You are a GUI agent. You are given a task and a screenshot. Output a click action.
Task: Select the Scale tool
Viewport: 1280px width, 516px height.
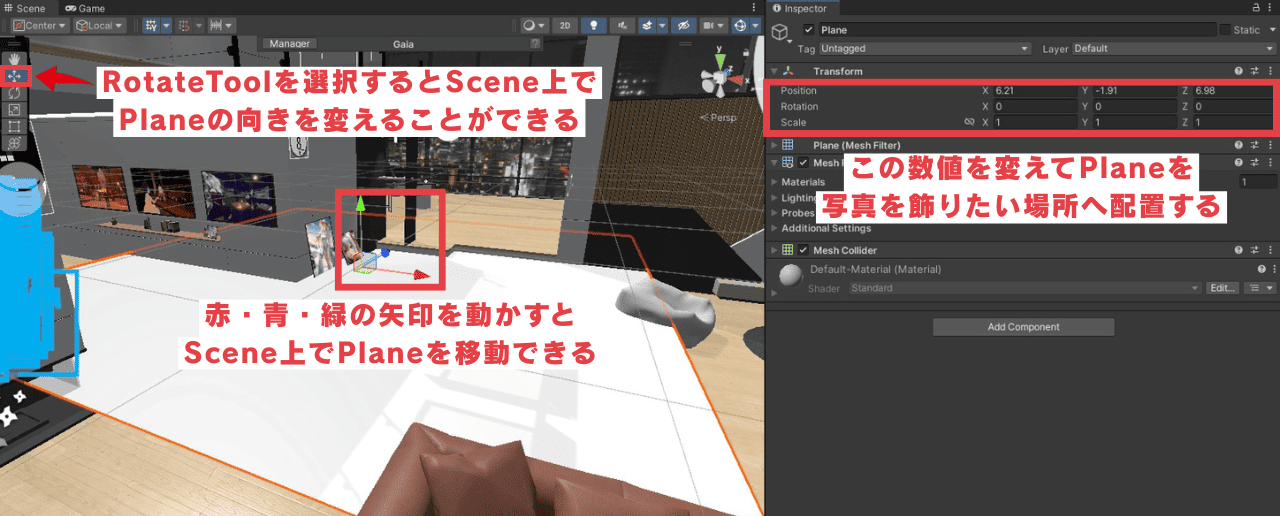(15, 110)
